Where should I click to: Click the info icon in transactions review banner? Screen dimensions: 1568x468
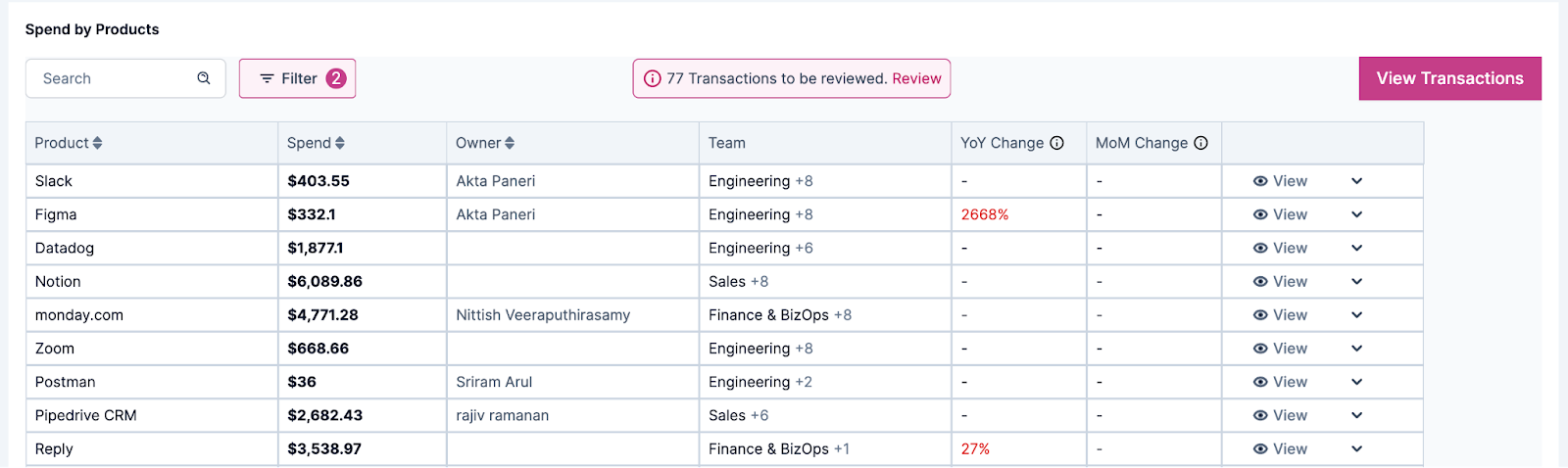click(x=653, y=78)
